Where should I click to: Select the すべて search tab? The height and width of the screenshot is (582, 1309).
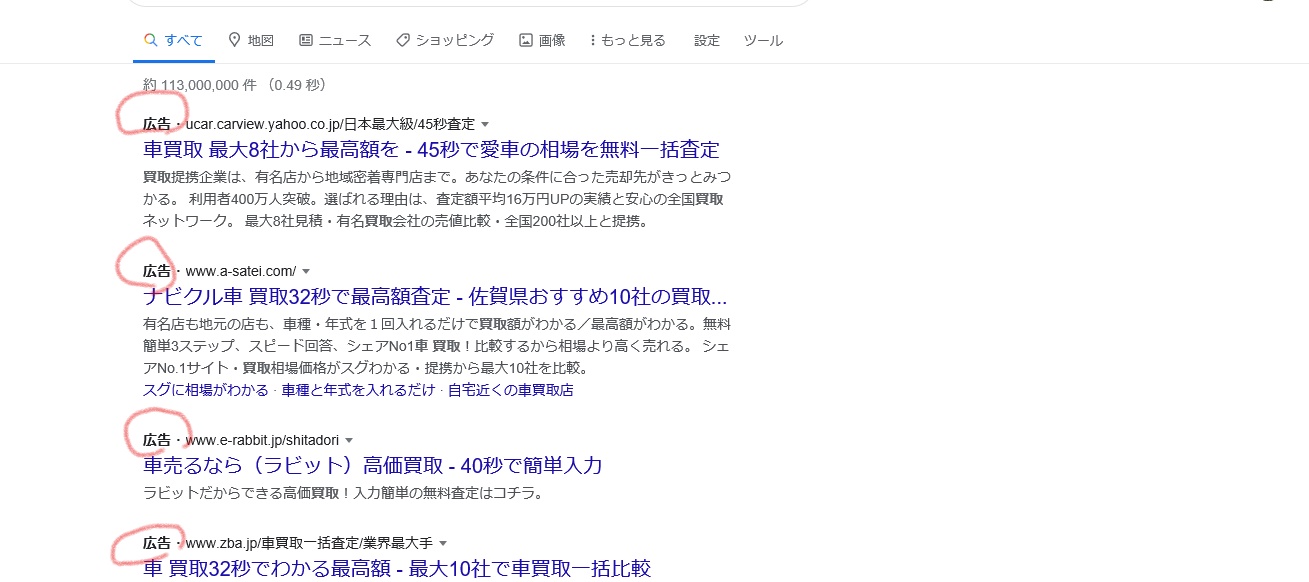click(x=173, y=40)
